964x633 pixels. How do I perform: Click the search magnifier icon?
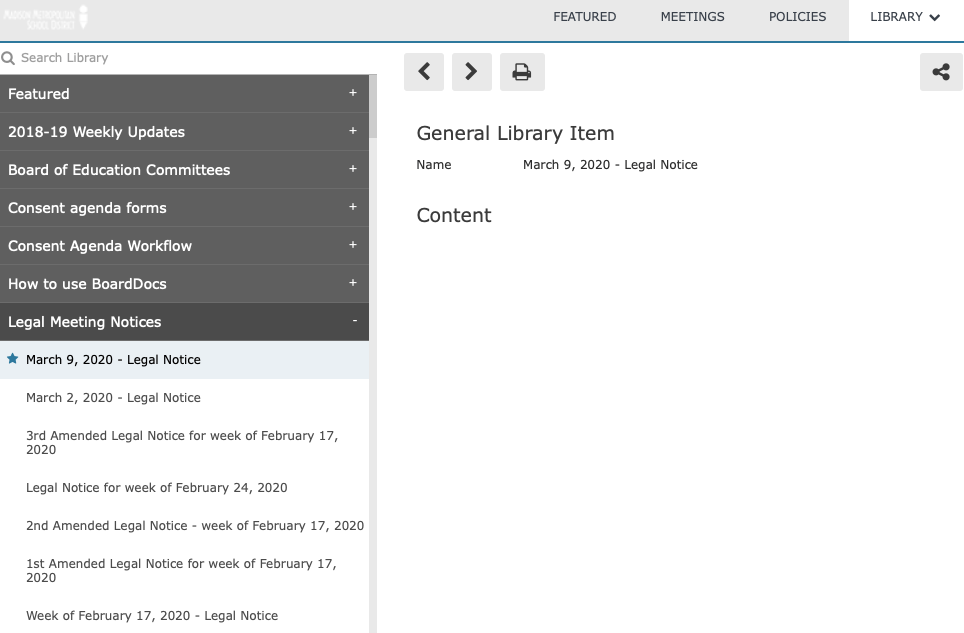tap(8, 58)
